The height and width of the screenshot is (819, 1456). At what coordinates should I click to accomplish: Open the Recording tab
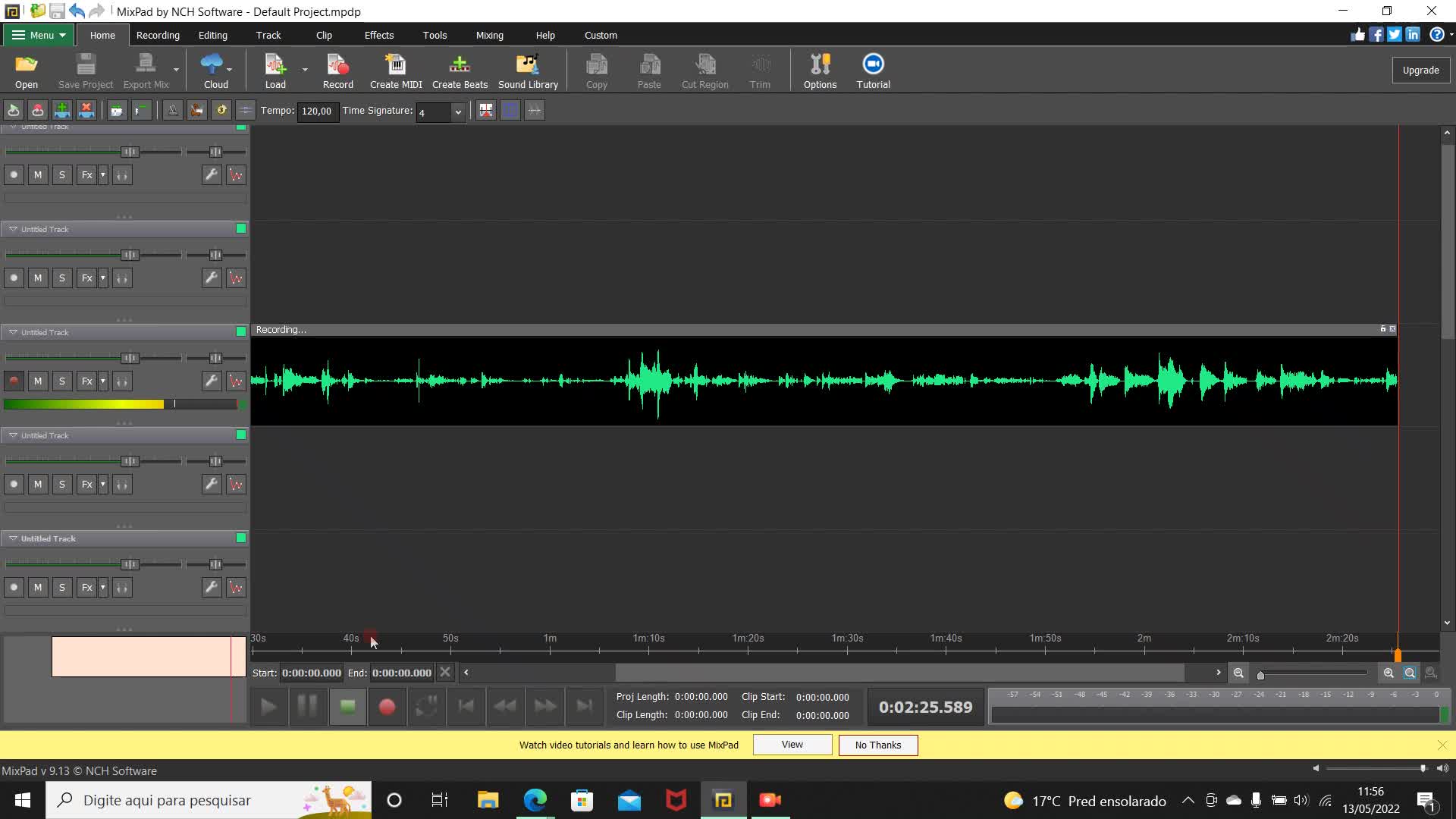click(157, 35)
